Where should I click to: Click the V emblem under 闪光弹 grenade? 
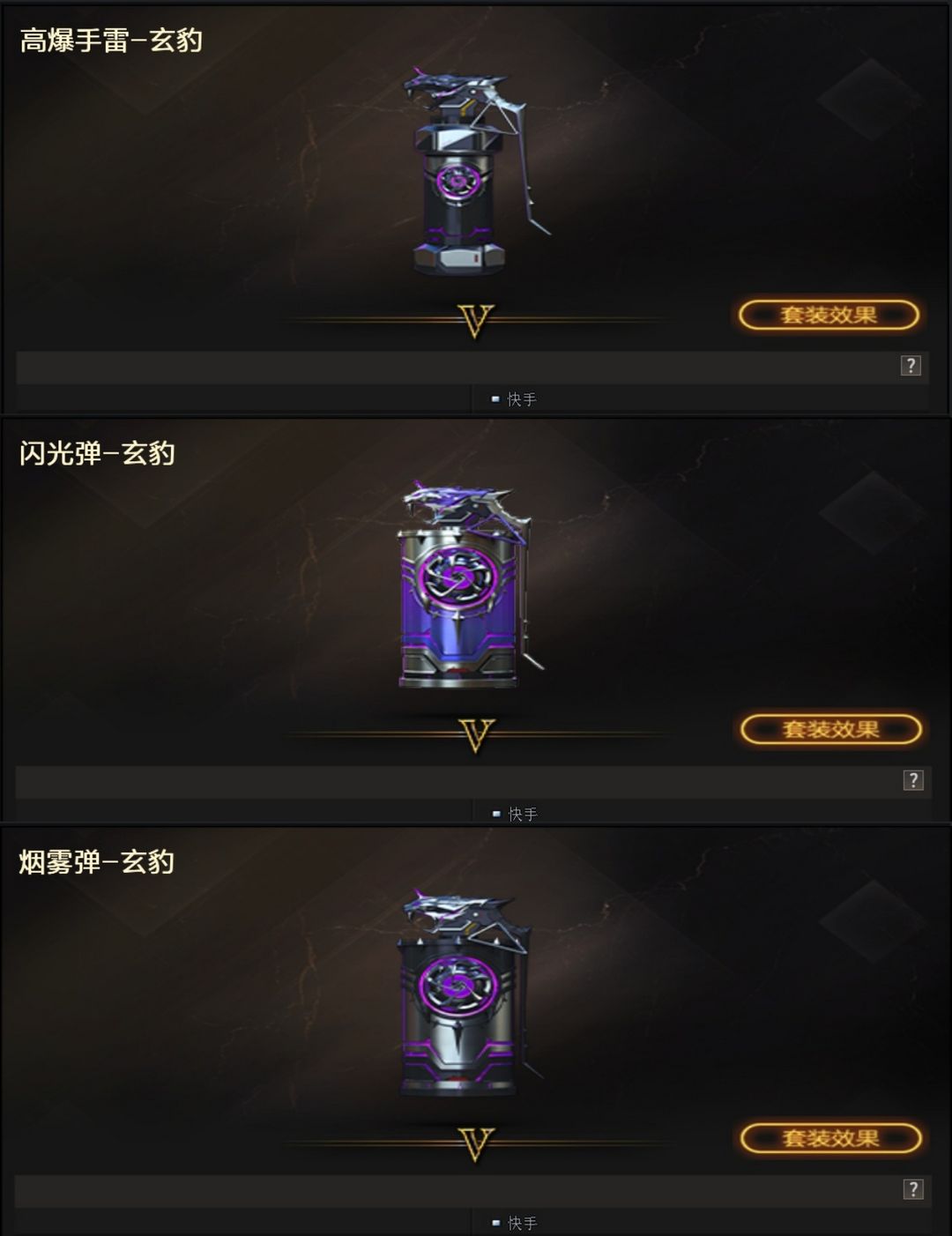click(x=476, y=735)
